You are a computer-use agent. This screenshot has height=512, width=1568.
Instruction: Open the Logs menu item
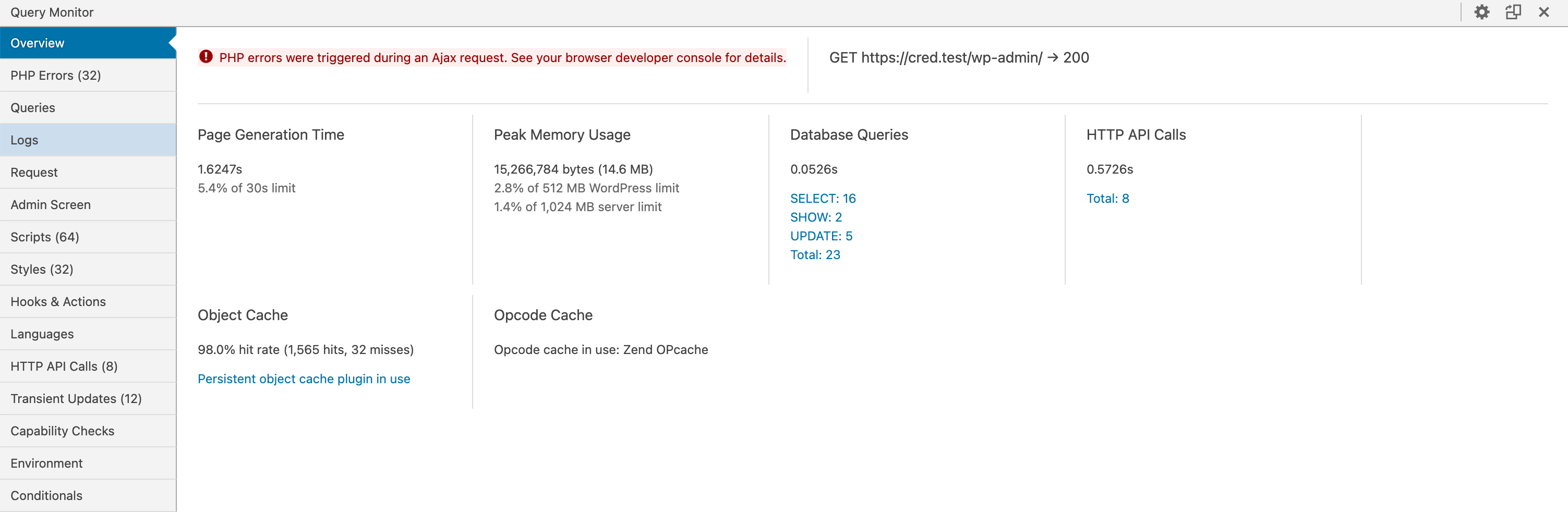[x=25, y=140]
